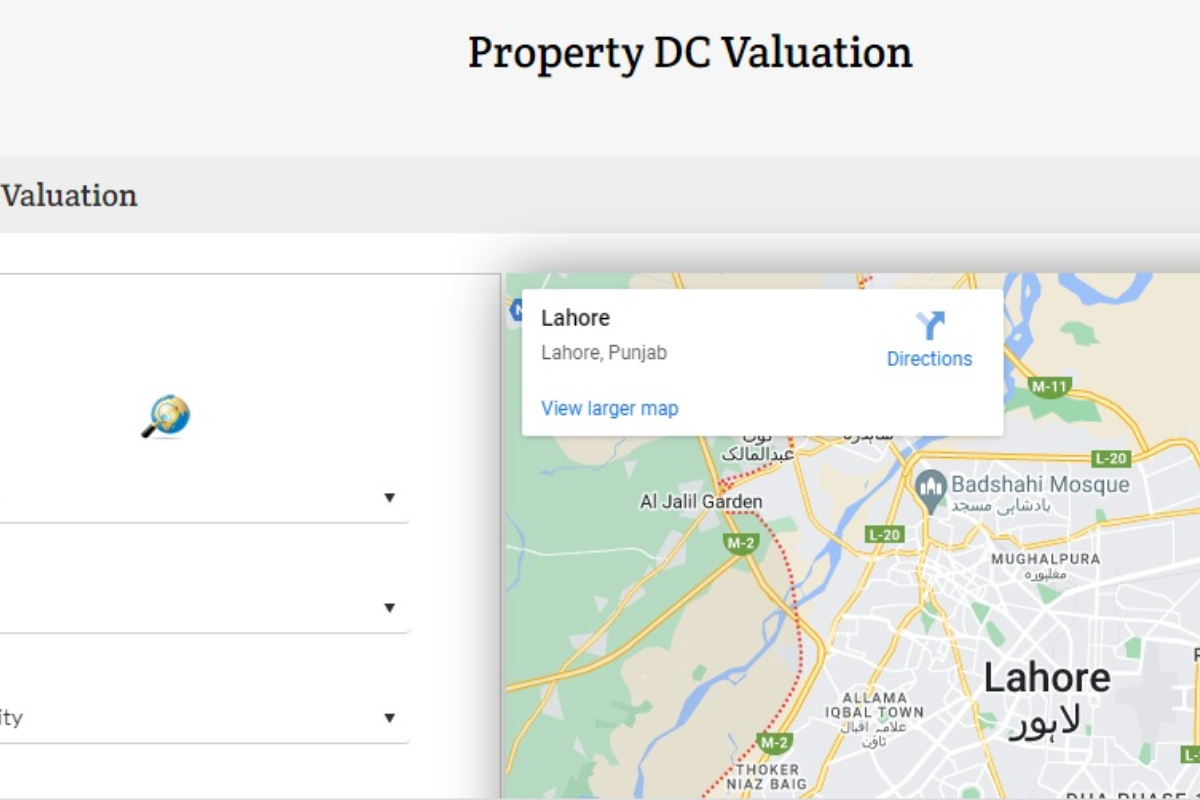Click the Thoker Niaz Baig label

(x=768, y=777)
